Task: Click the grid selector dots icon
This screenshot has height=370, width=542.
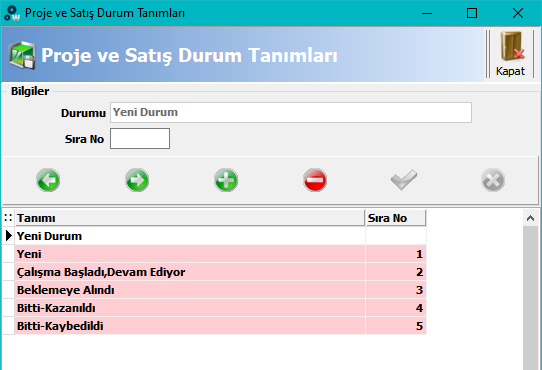Action: (8, 218)
